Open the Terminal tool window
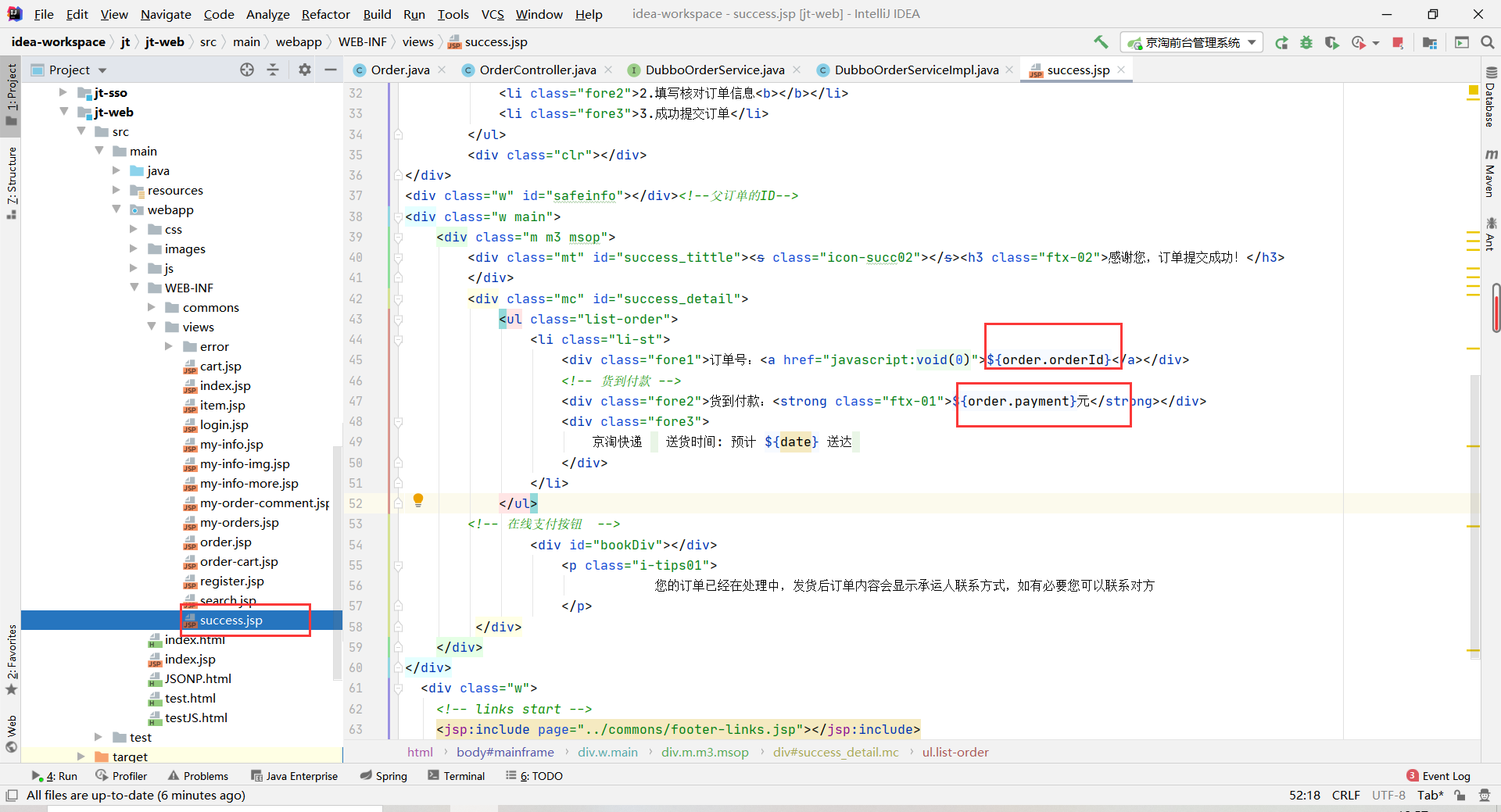1501x812 pixels. pyautogui.click(x=457, y=776)
